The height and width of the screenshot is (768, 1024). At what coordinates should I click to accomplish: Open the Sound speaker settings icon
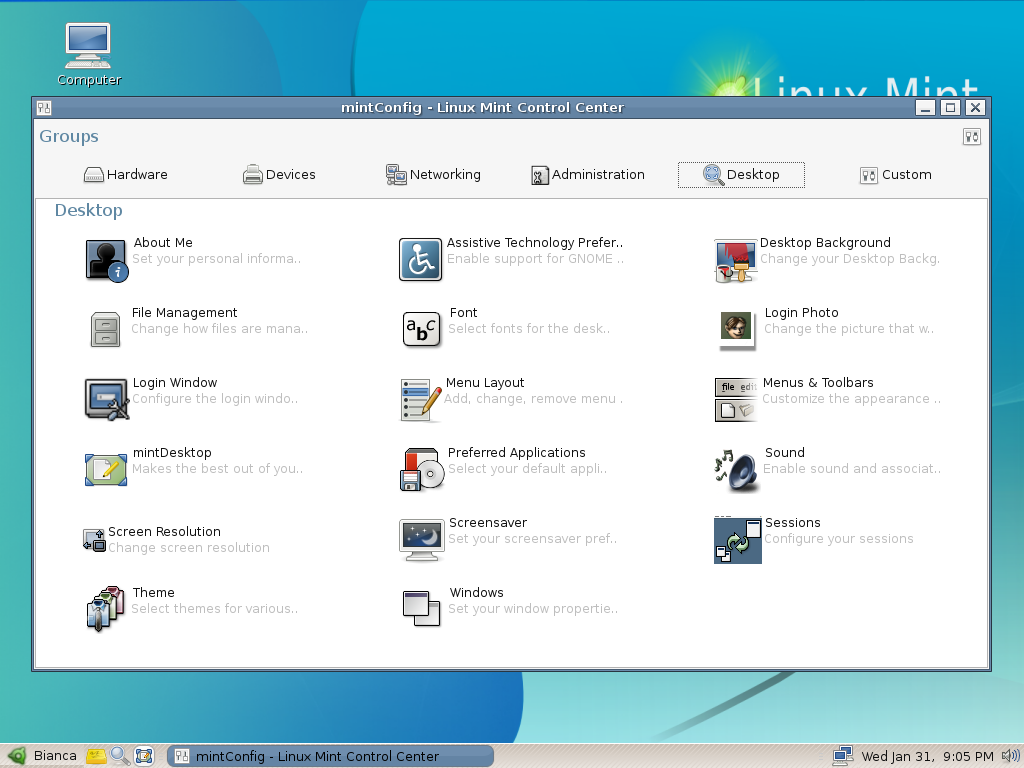click(737, 470)
